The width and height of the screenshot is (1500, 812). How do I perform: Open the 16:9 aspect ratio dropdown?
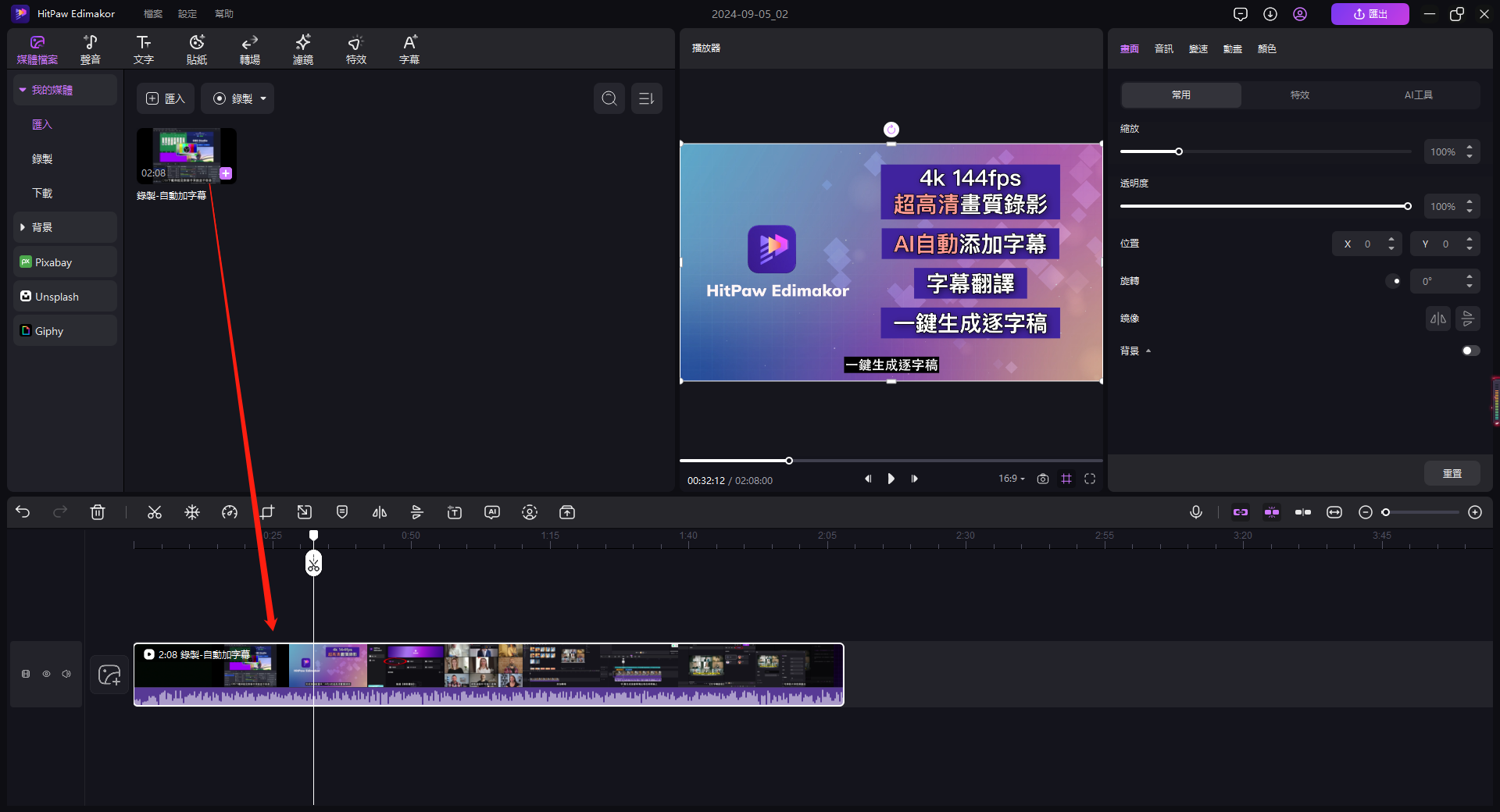tap(1012, 479)
